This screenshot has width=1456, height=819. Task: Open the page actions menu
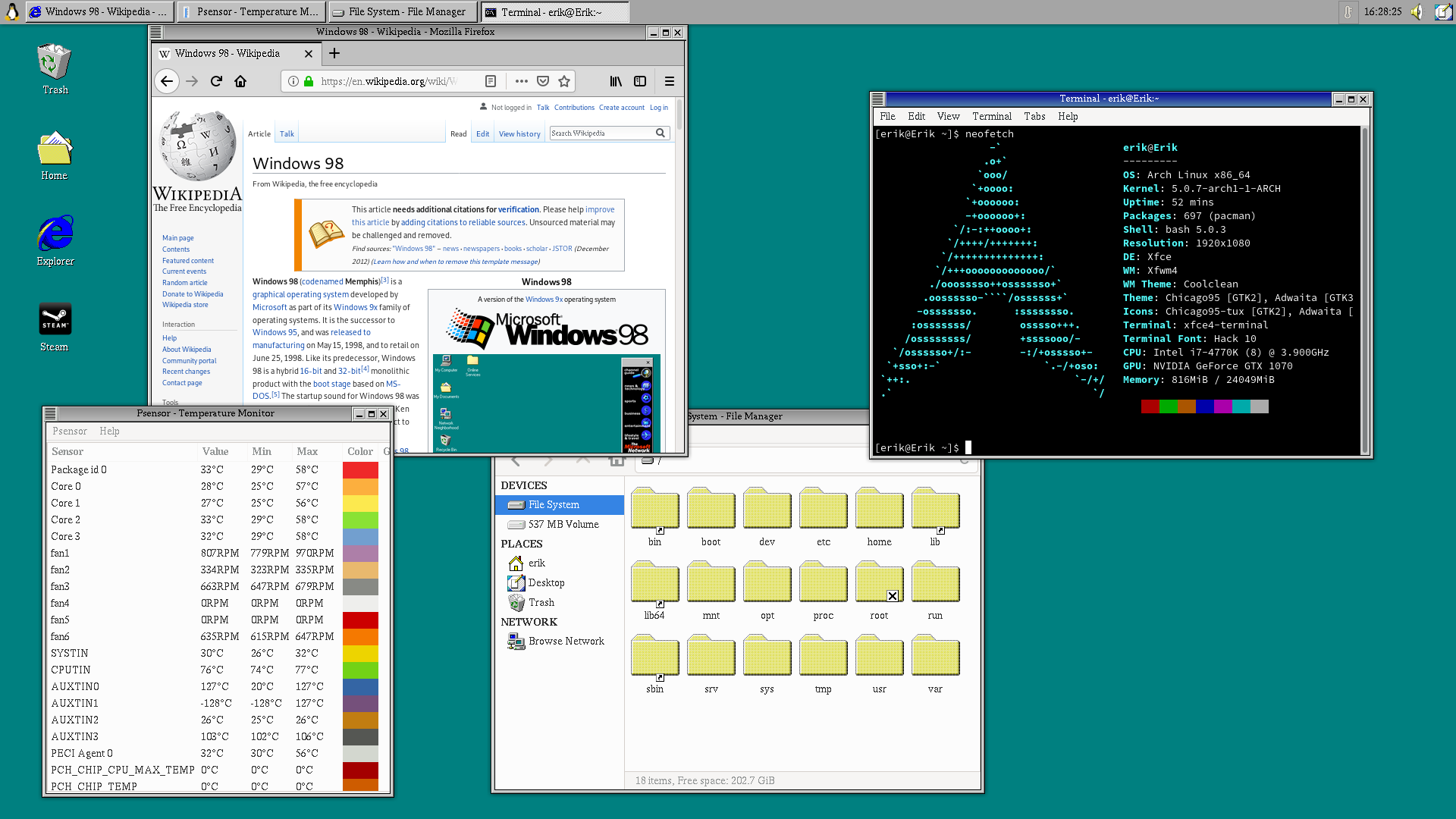click(521, 81)
